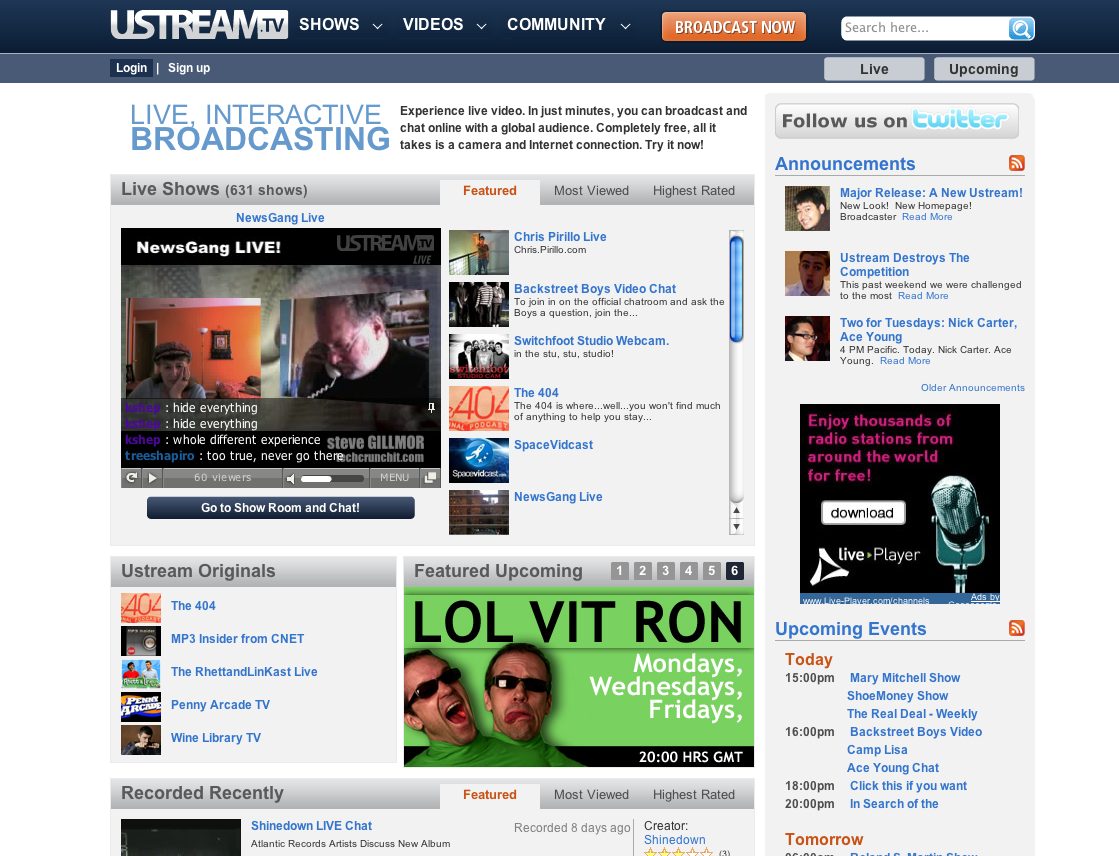Open Penny Arcade TV thumbnail icon

[141, 707]
